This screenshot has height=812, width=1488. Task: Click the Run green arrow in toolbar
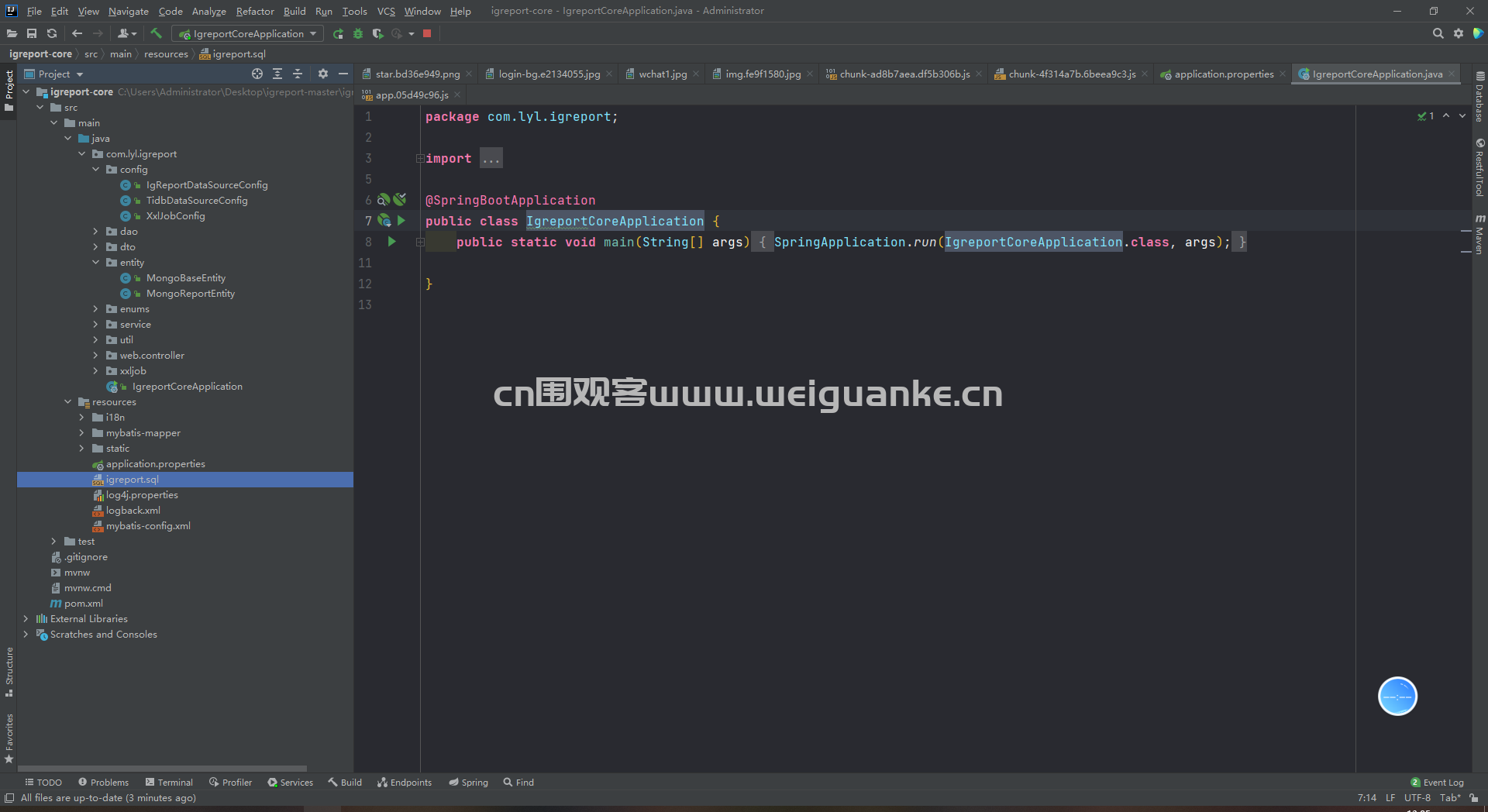[338, 33]
